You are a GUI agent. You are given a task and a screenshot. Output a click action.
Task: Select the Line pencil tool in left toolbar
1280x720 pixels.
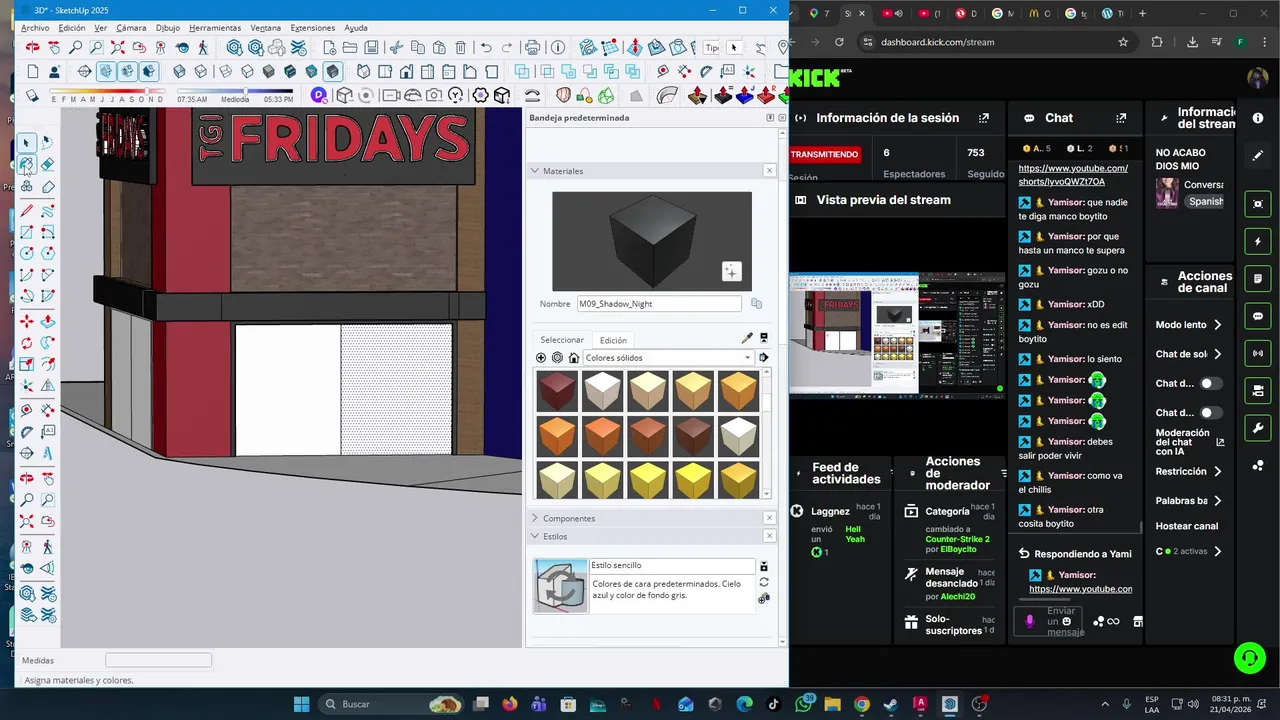coord(26,210)
